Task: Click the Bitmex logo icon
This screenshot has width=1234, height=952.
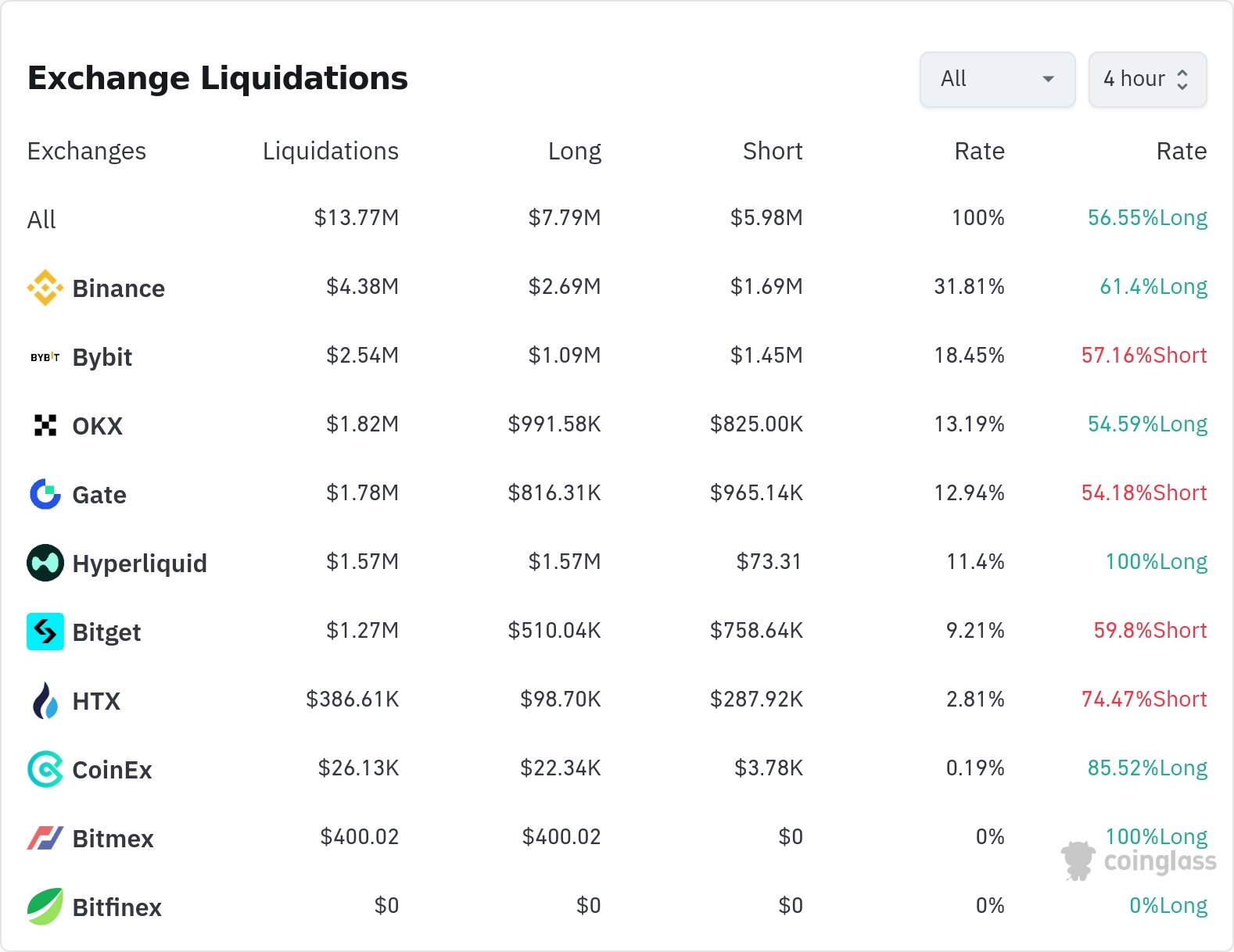Action: 45,838
